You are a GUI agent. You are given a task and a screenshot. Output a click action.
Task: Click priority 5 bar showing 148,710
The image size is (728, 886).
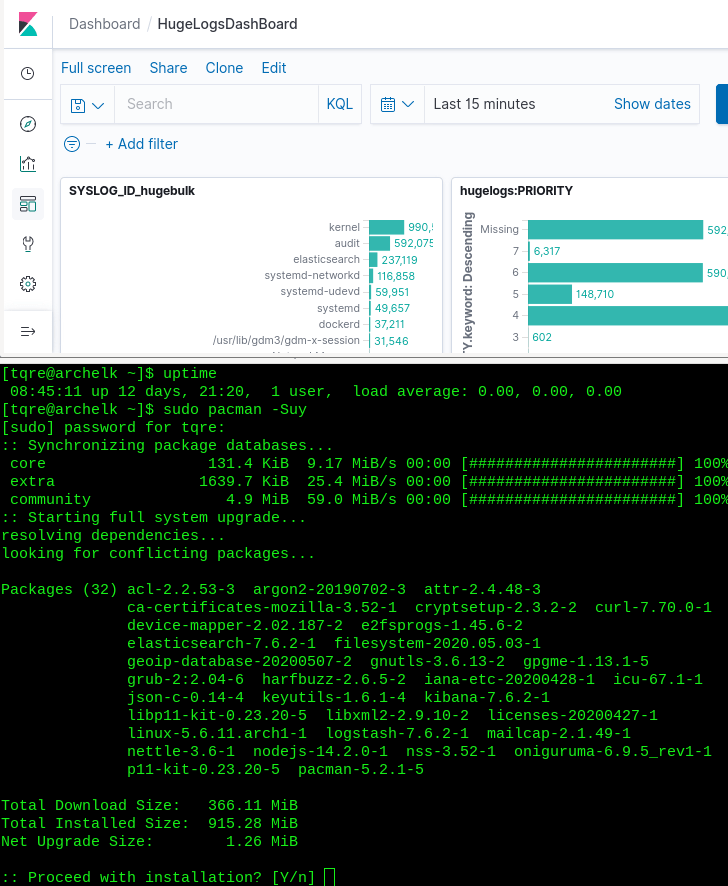tap(550, 294)
